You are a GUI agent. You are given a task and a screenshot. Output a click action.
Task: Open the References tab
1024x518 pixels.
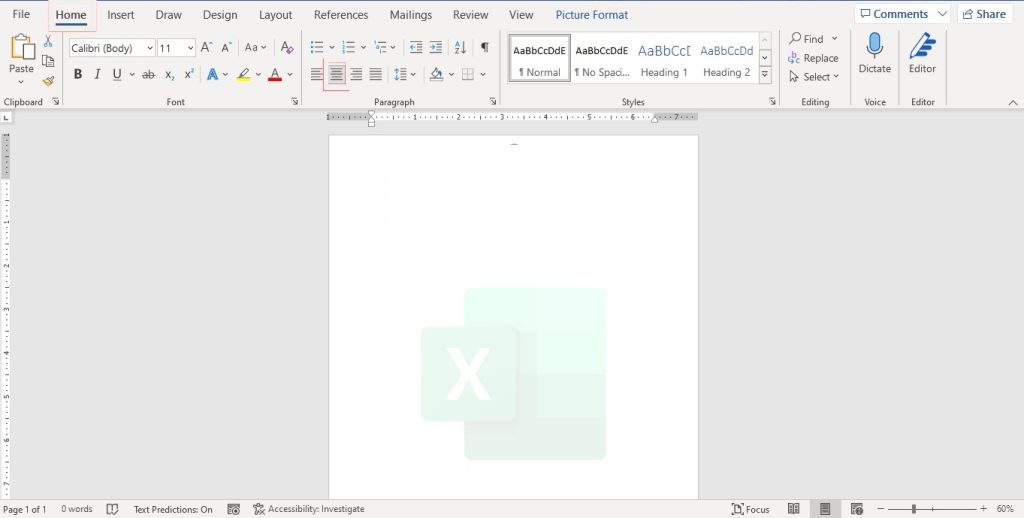pyautogui.click(x=341, y=14)
